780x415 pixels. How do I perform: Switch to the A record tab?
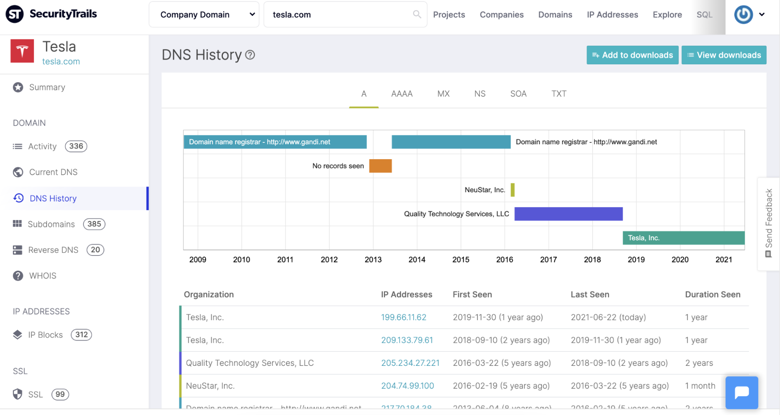click(x=364, y=94)
